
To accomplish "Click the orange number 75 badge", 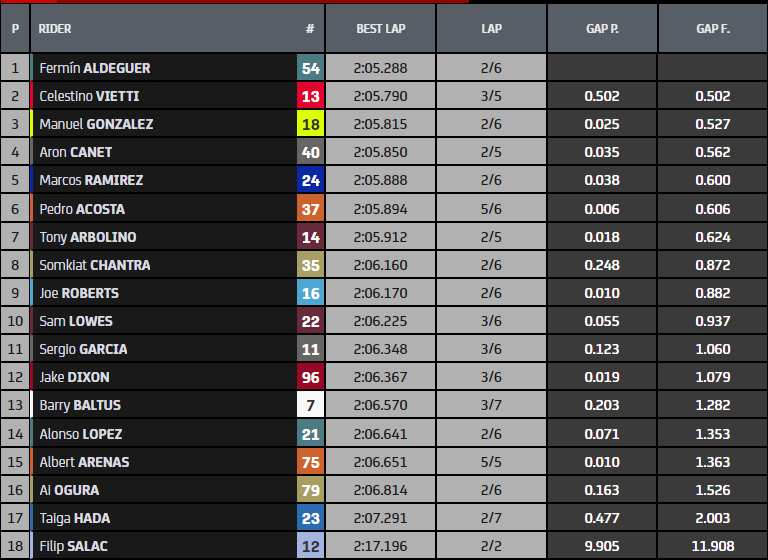I will tap(310, 462).
